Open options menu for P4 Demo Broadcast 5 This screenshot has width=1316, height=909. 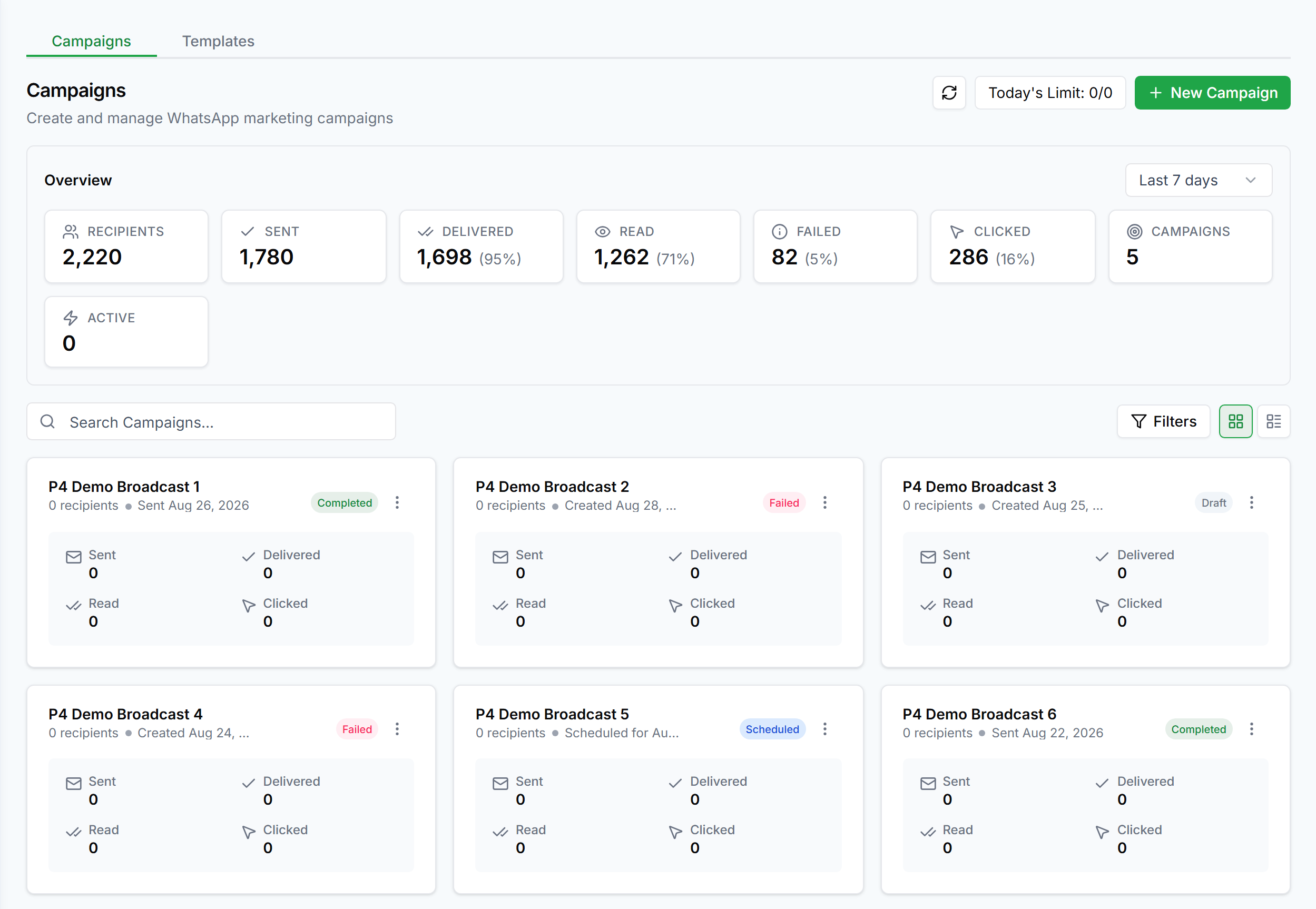pyautogui.click(x=824, y=729)
